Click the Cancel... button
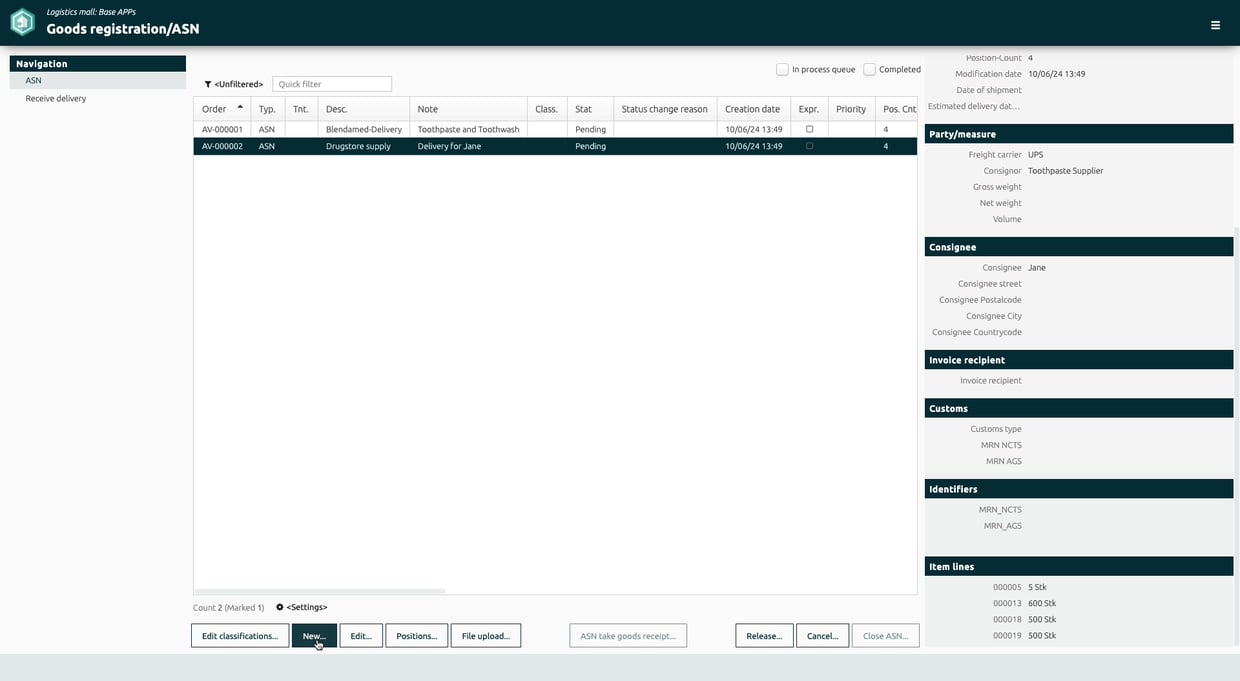 [822, 636]
